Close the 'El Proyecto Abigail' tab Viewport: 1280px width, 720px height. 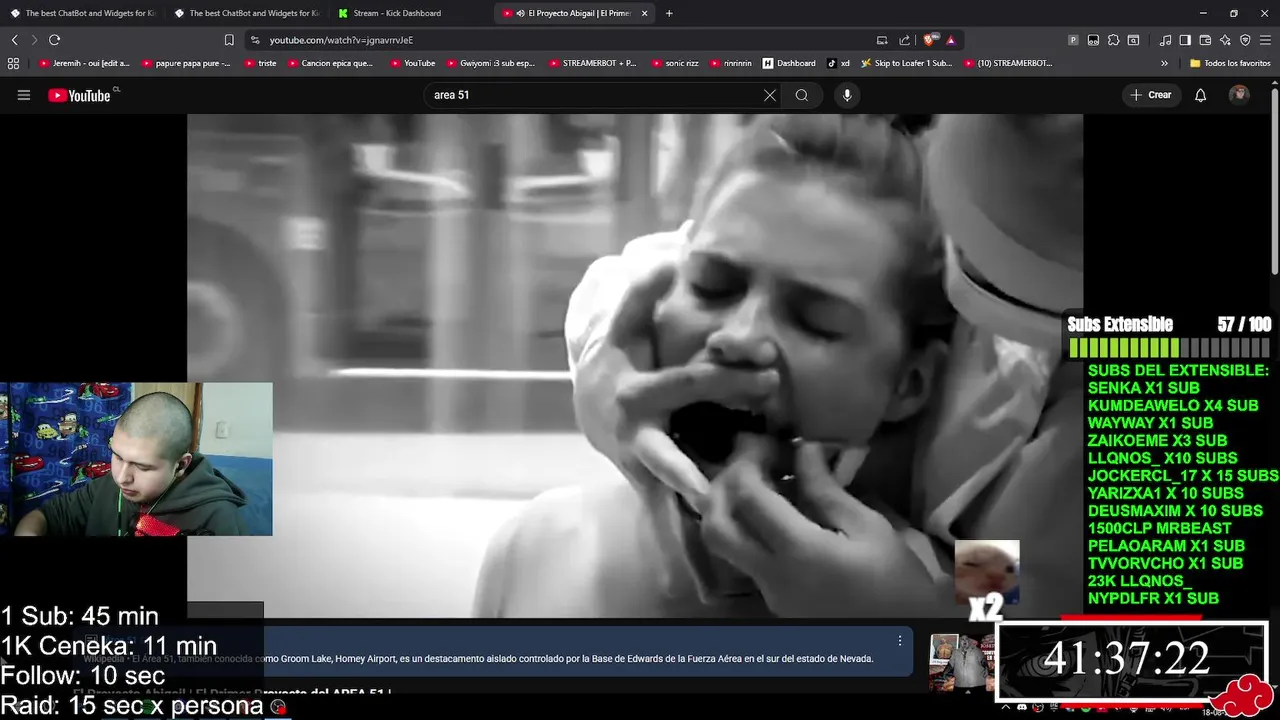pyautogui.click(x=644, y=13)
